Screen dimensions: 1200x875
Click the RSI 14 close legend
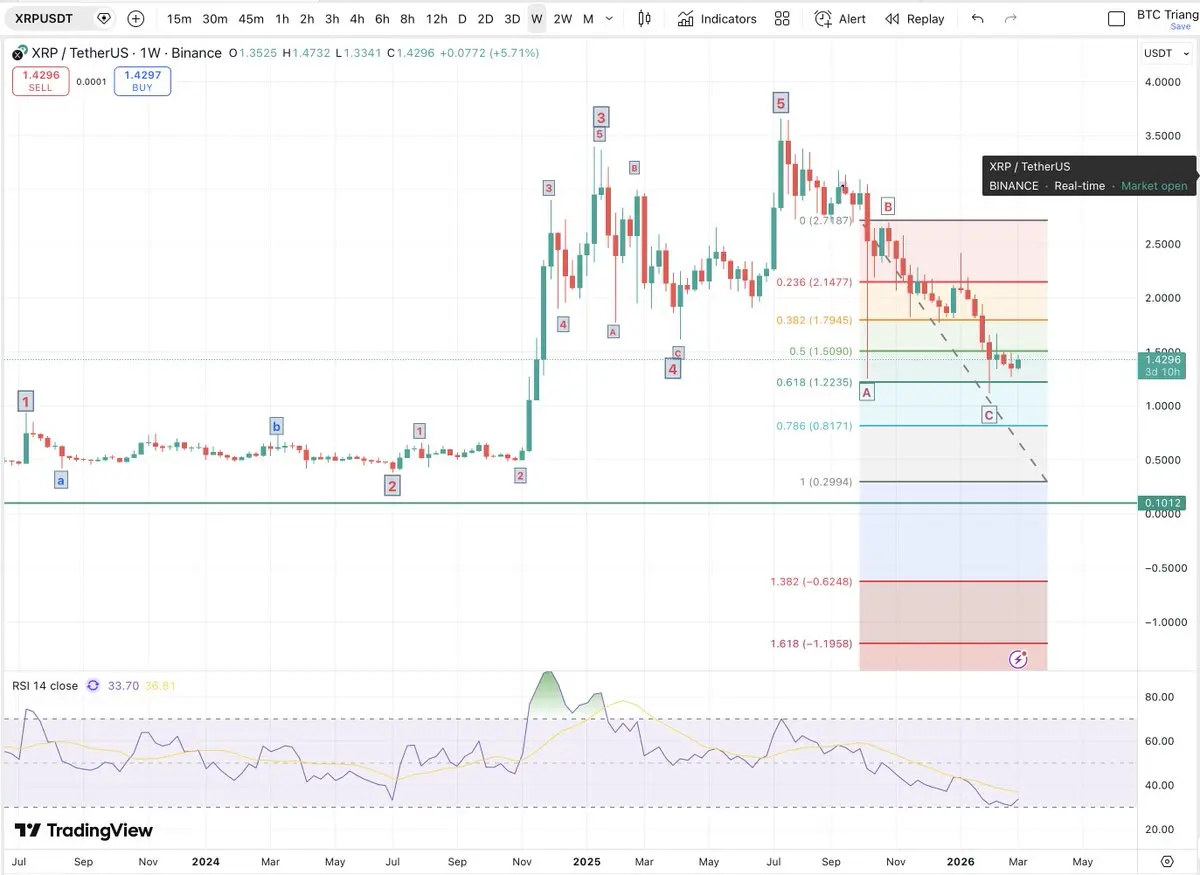click(45, 686)
